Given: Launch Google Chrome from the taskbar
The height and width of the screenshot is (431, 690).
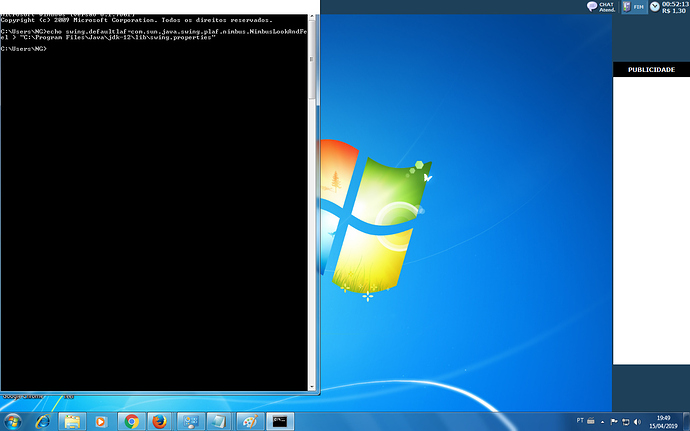Looking at the screenshot, I should coord(131,421).
